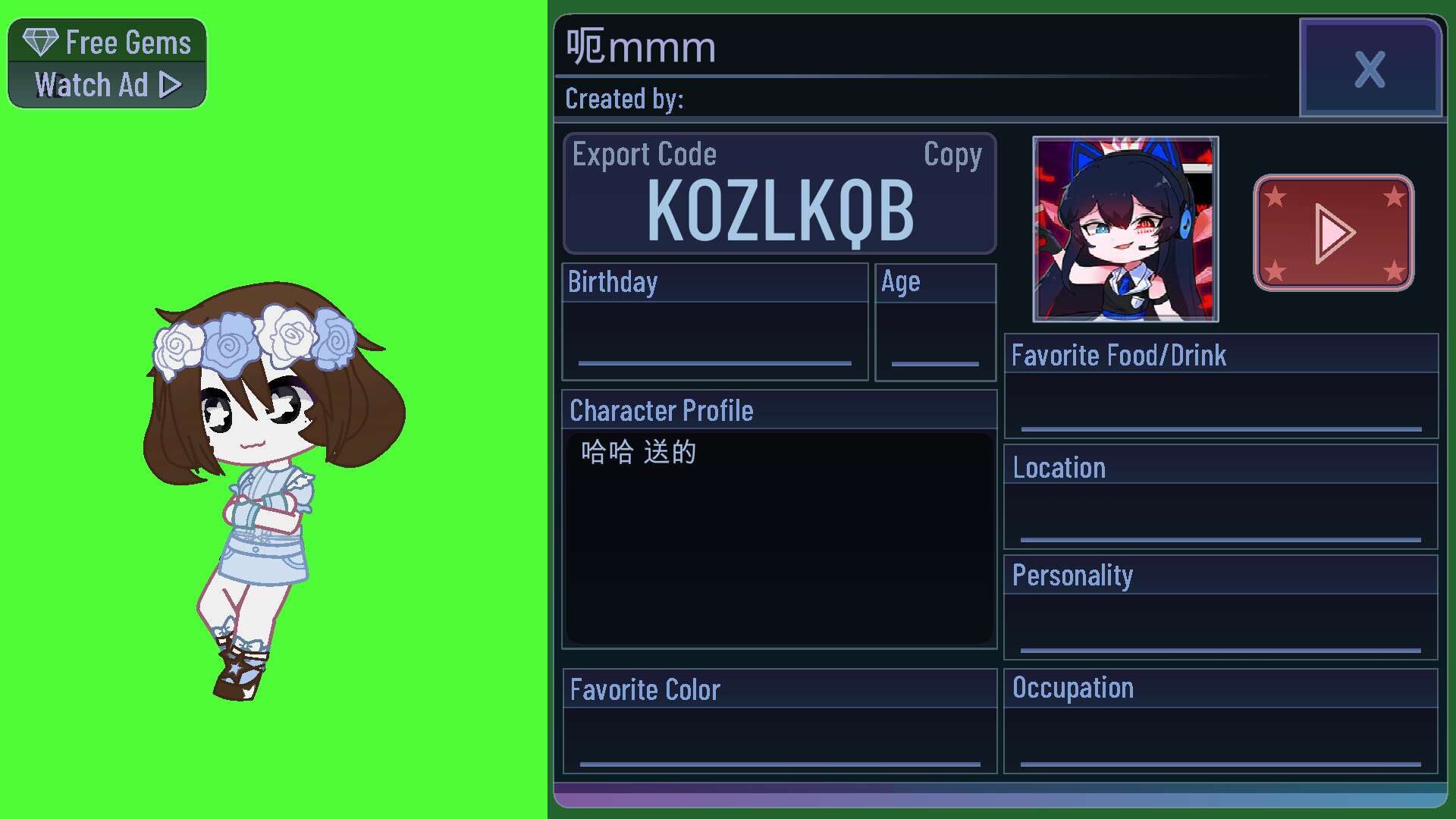
Task: Click the red play video button
Action: tap(1334, 233)
